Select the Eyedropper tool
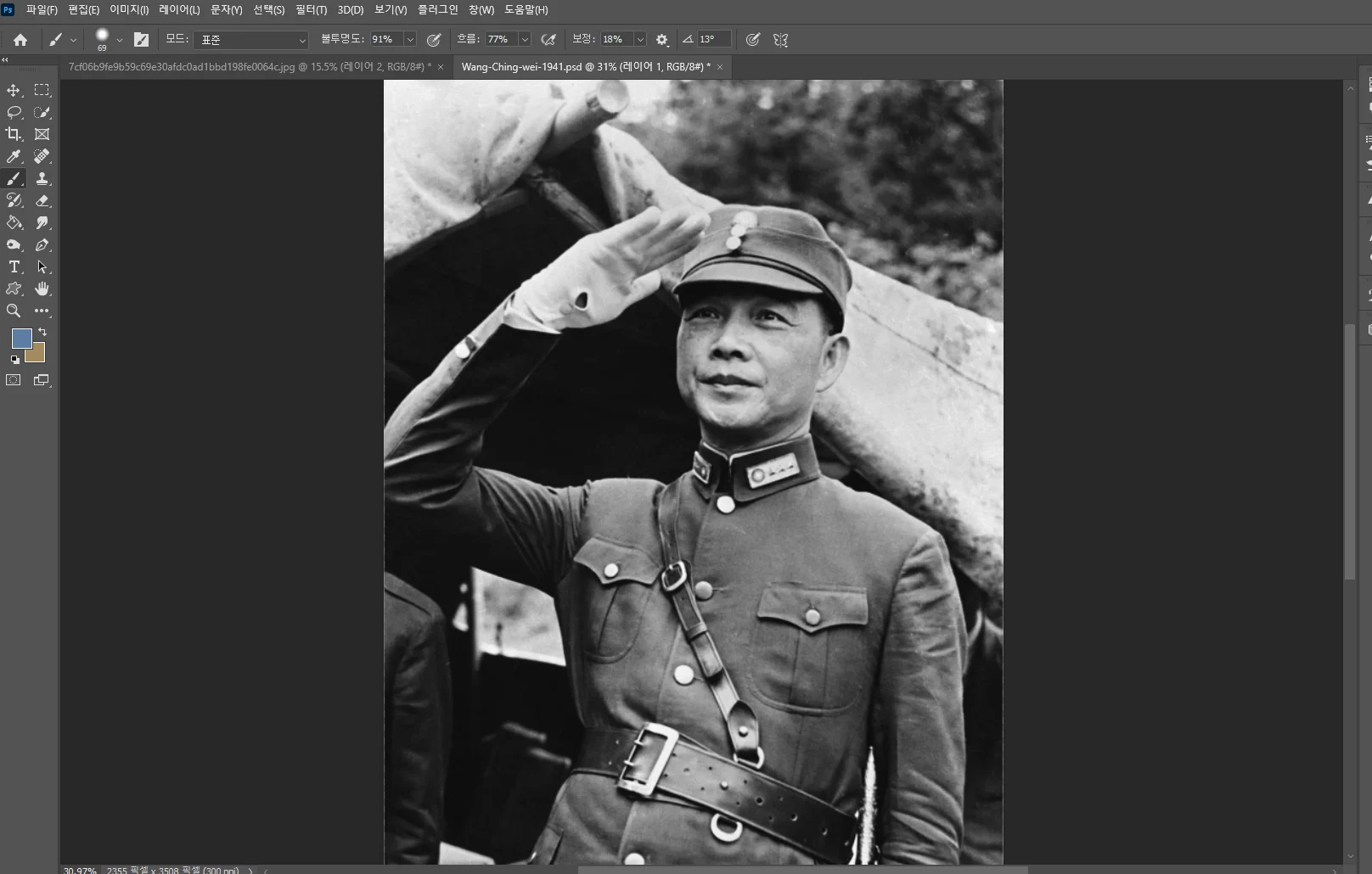Viewport: 1372px width, 874px height. click(x=14, y=156)
